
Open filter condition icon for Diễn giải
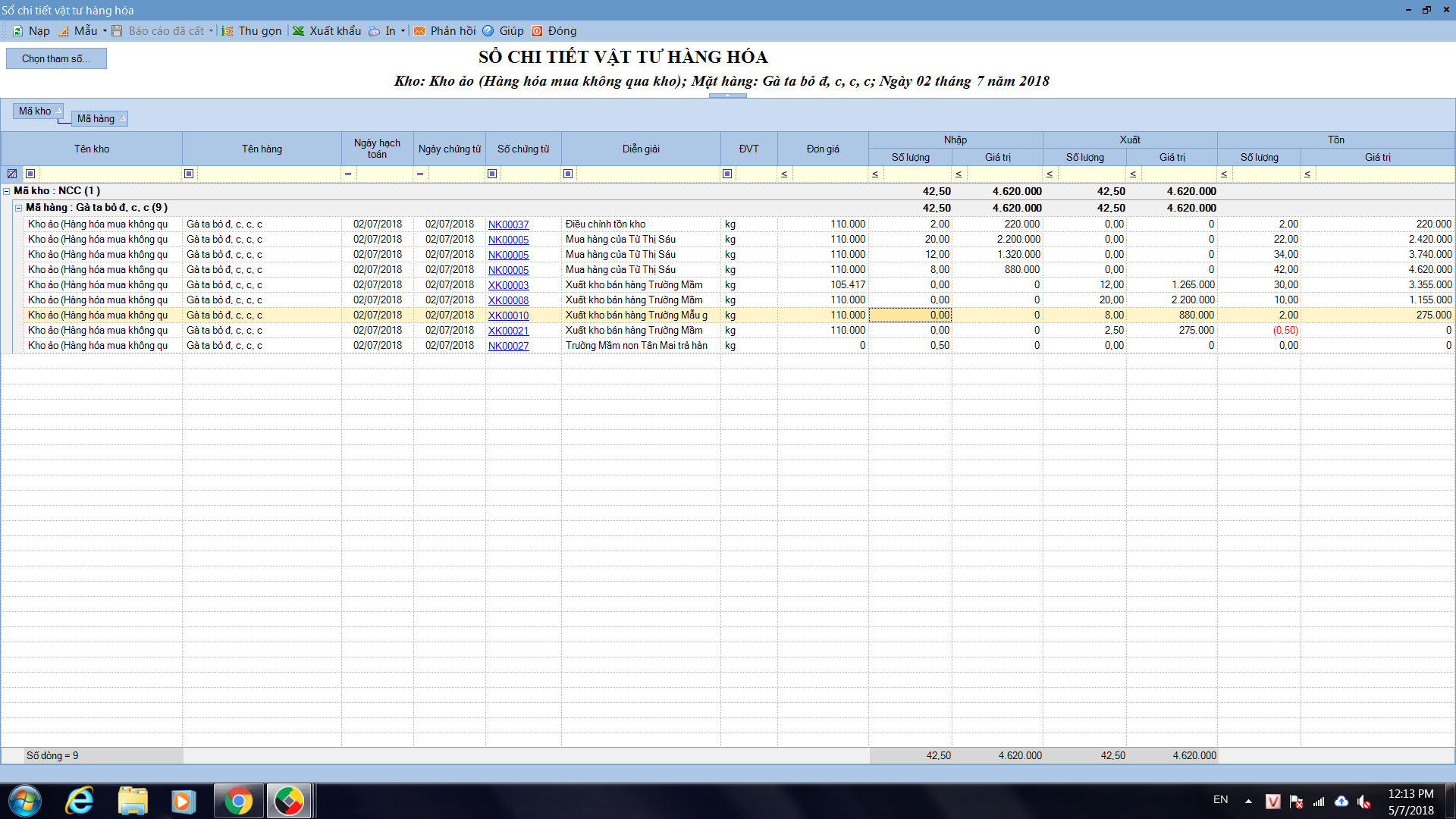pyautogui.click(x=568, y=174)
